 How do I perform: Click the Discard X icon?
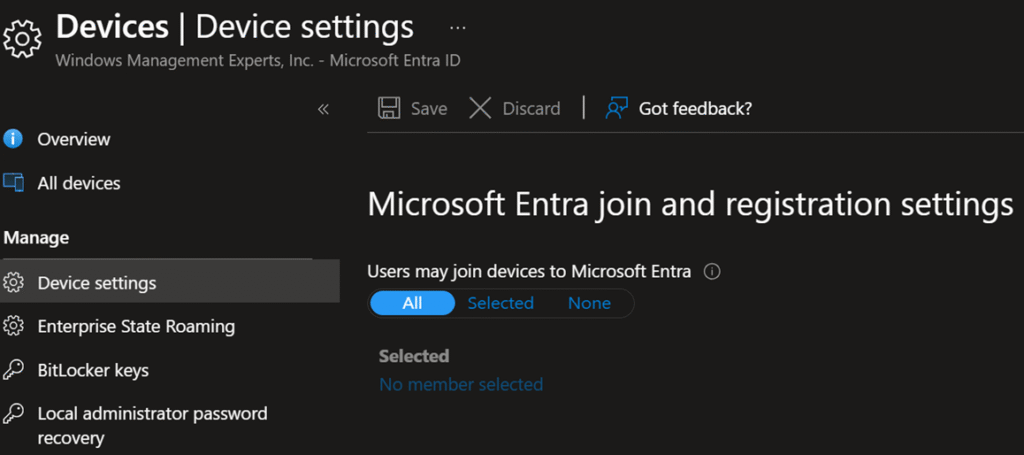[480, 108]
